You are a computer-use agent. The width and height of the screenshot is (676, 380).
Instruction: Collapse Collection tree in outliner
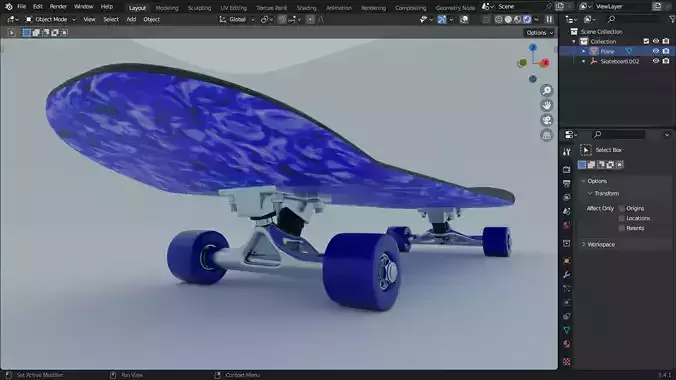pos(574,41)
